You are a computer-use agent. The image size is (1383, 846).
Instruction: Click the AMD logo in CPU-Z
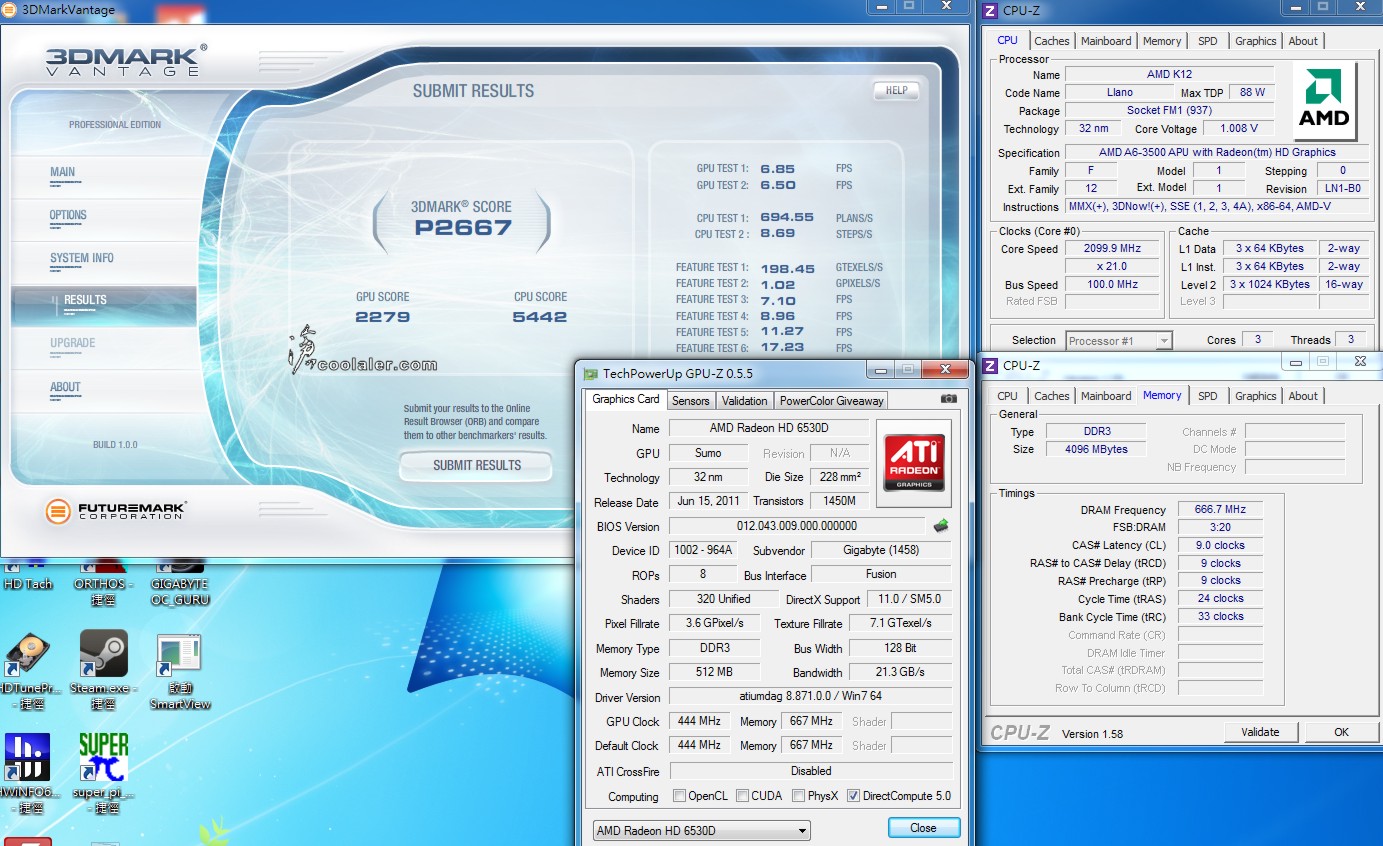(1324, 102)
